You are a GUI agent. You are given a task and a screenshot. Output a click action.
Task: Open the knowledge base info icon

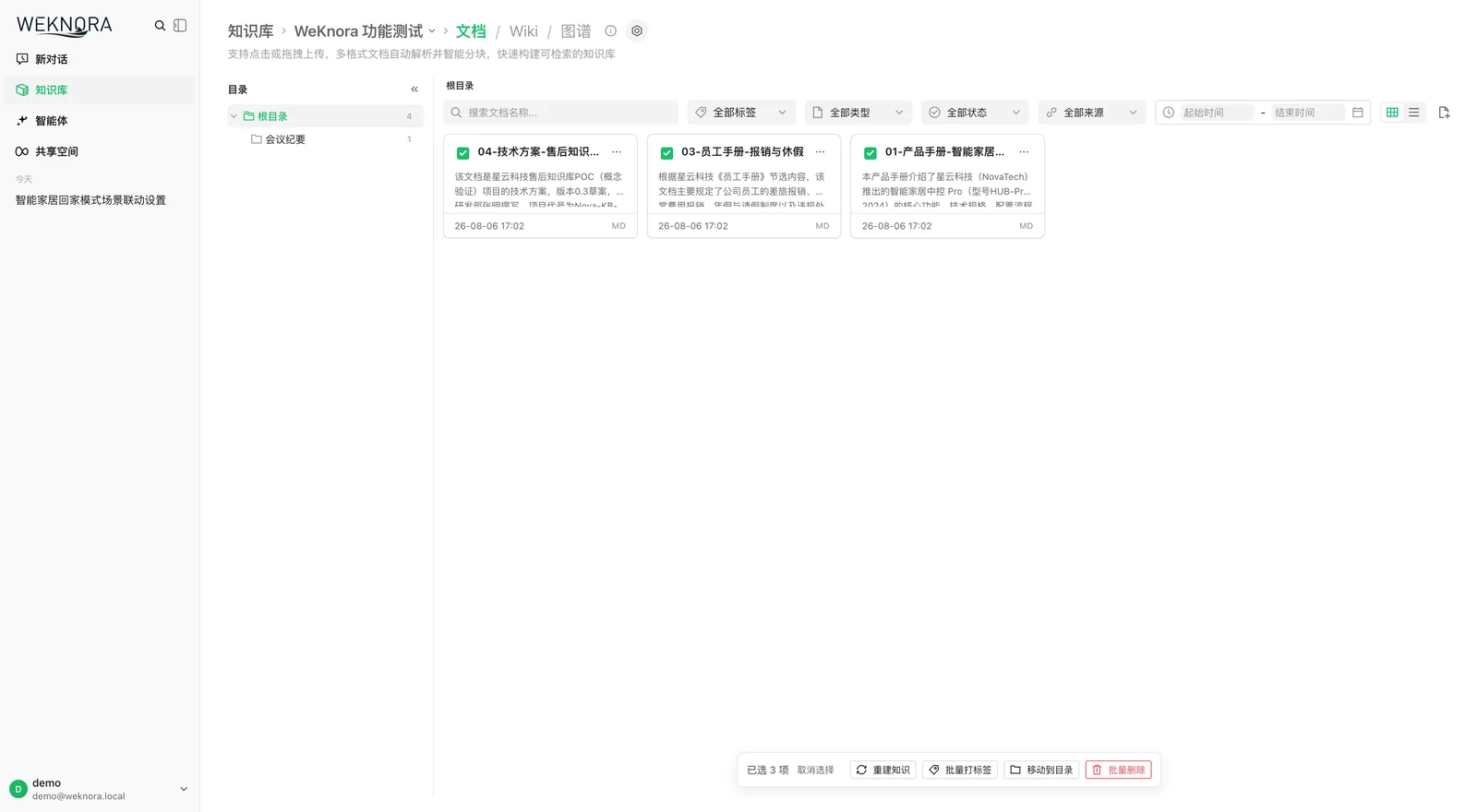(x=610, y=30)
